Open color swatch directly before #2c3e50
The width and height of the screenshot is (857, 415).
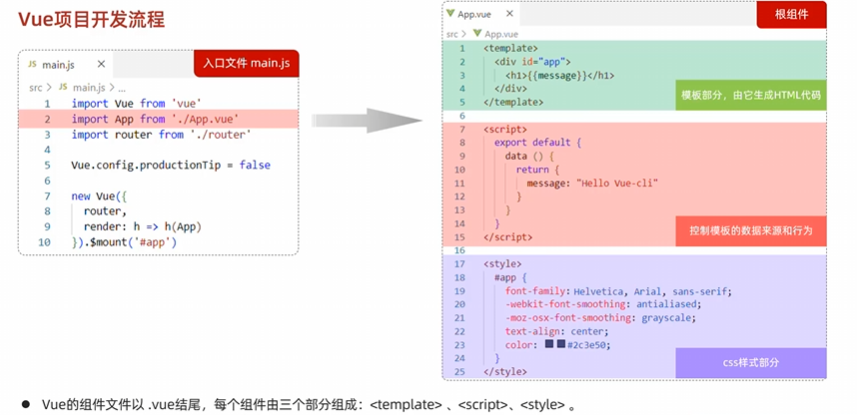click(561, 344)
